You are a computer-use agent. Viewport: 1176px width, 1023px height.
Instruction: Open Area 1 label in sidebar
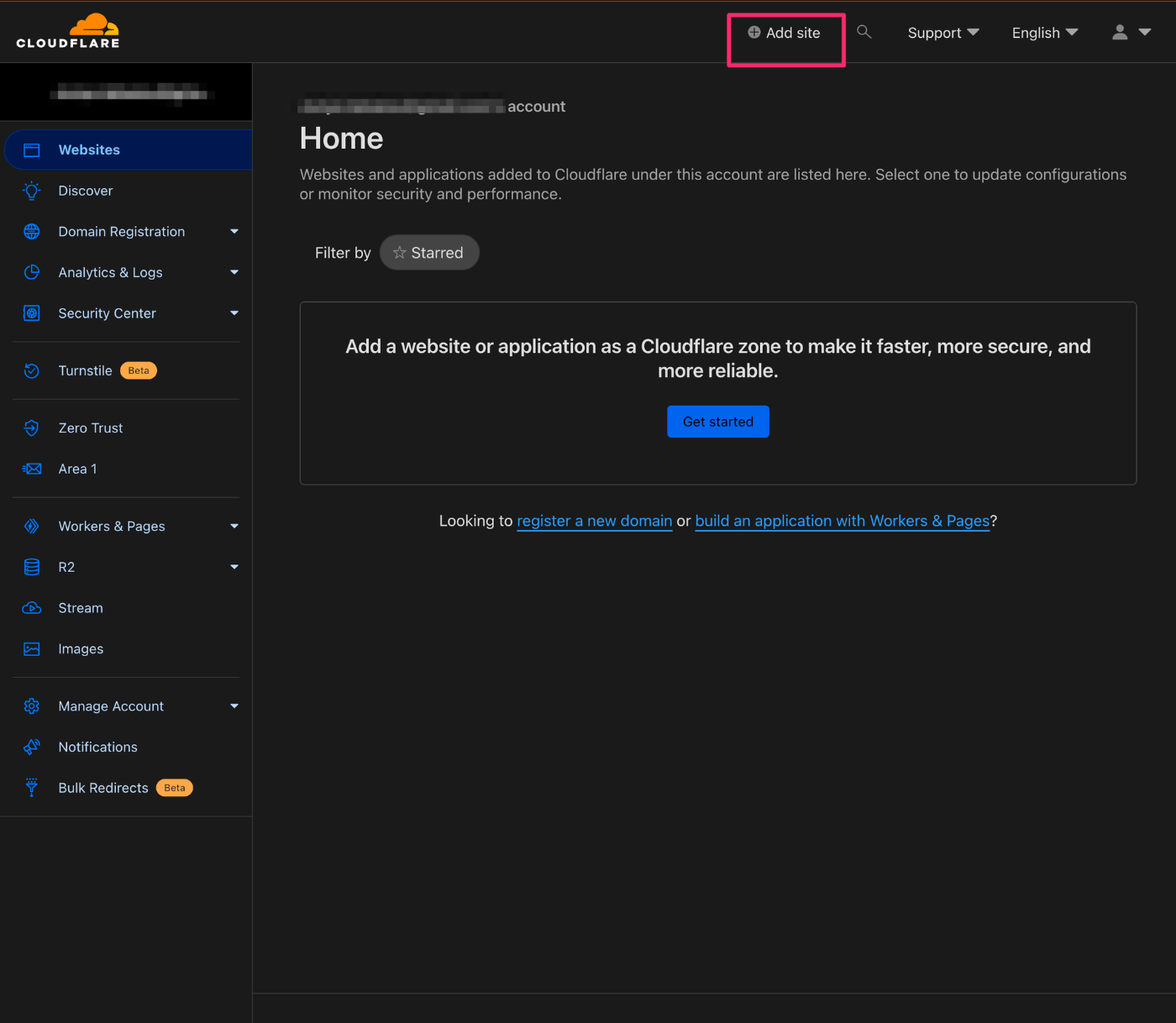[78, 469]
